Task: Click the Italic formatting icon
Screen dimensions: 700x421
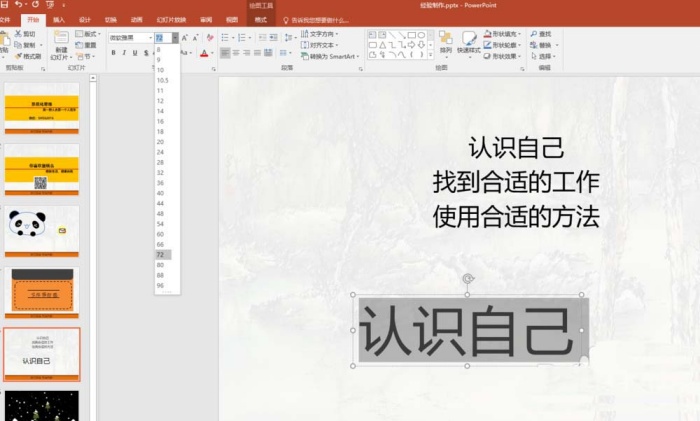Action: coord(125,53)
